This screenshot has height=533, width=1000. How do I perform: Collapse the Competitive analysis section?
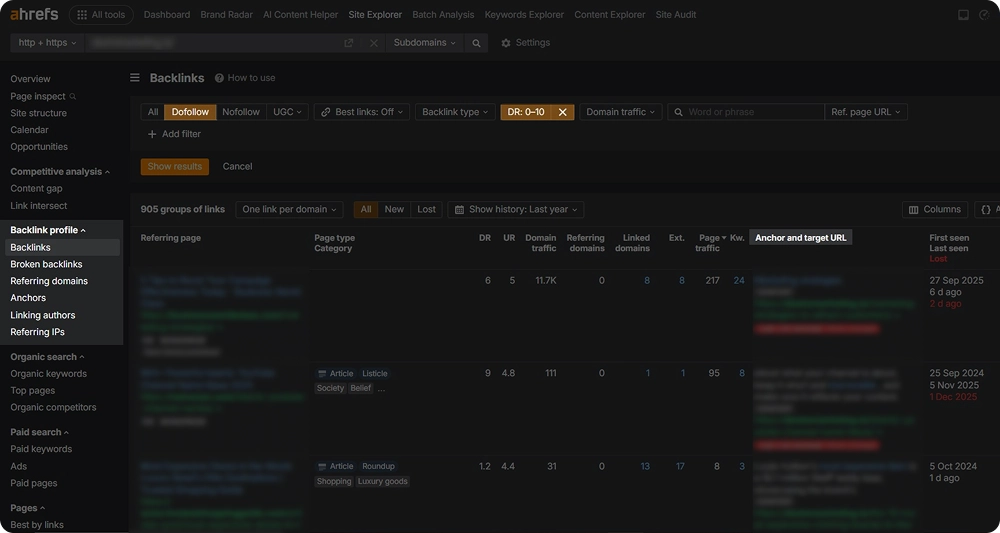60,172
